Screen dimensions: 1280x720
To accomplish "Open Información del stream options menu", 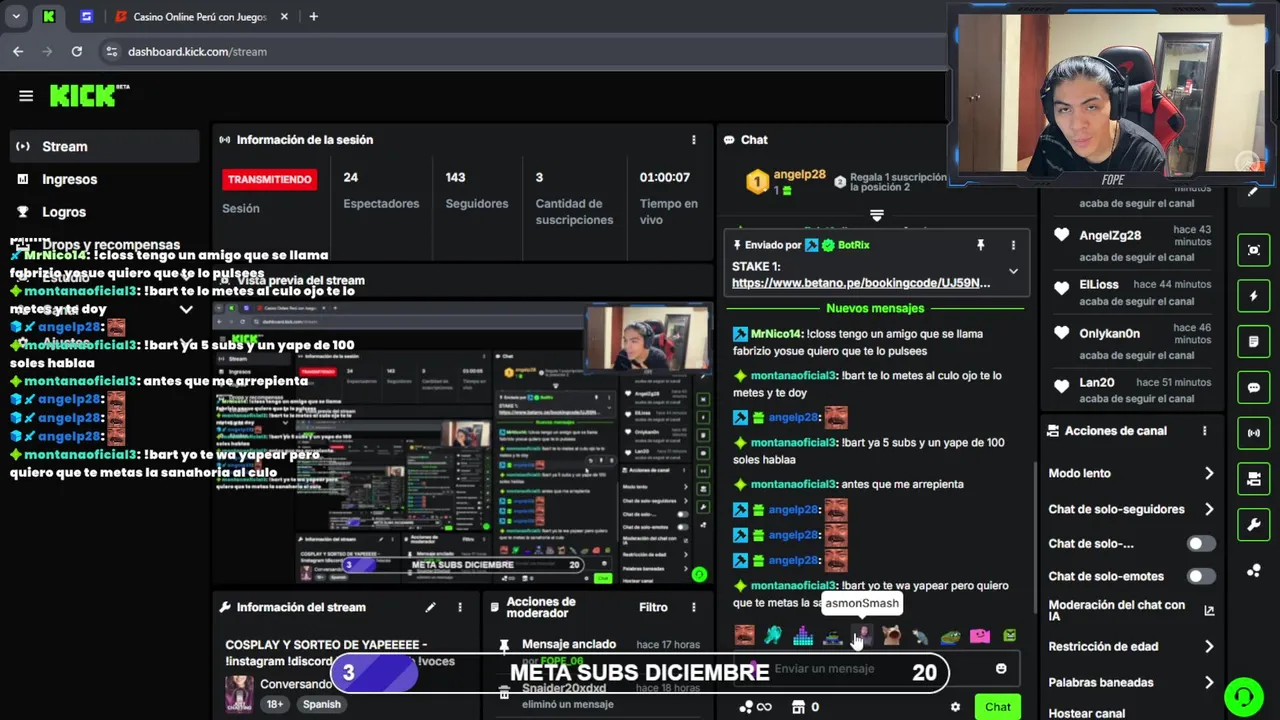I will (x=460, y=607).
